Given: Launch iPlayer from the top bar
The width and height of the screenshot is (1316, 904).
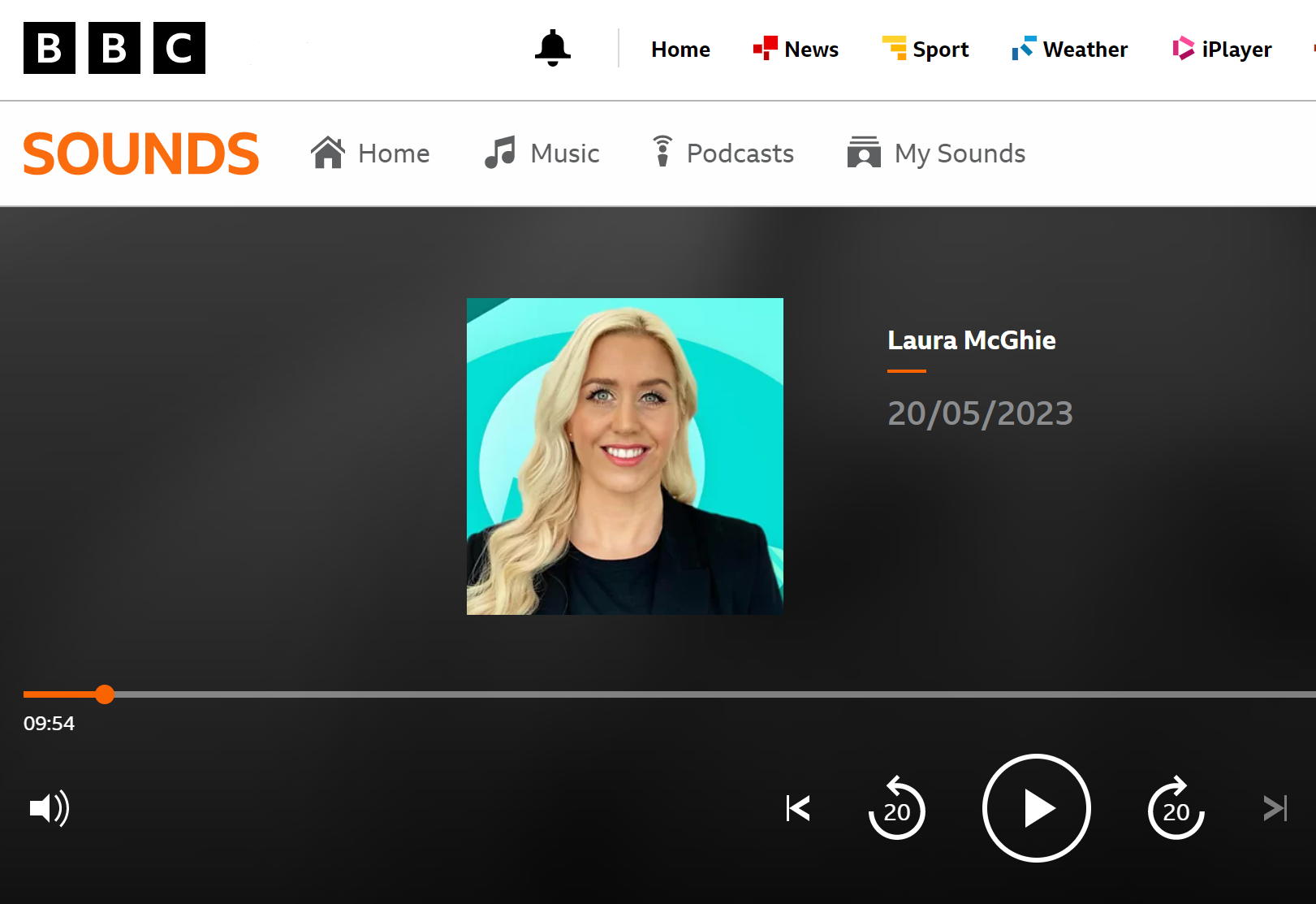Looking at the screenshot, I should [x=1222, y=50].
